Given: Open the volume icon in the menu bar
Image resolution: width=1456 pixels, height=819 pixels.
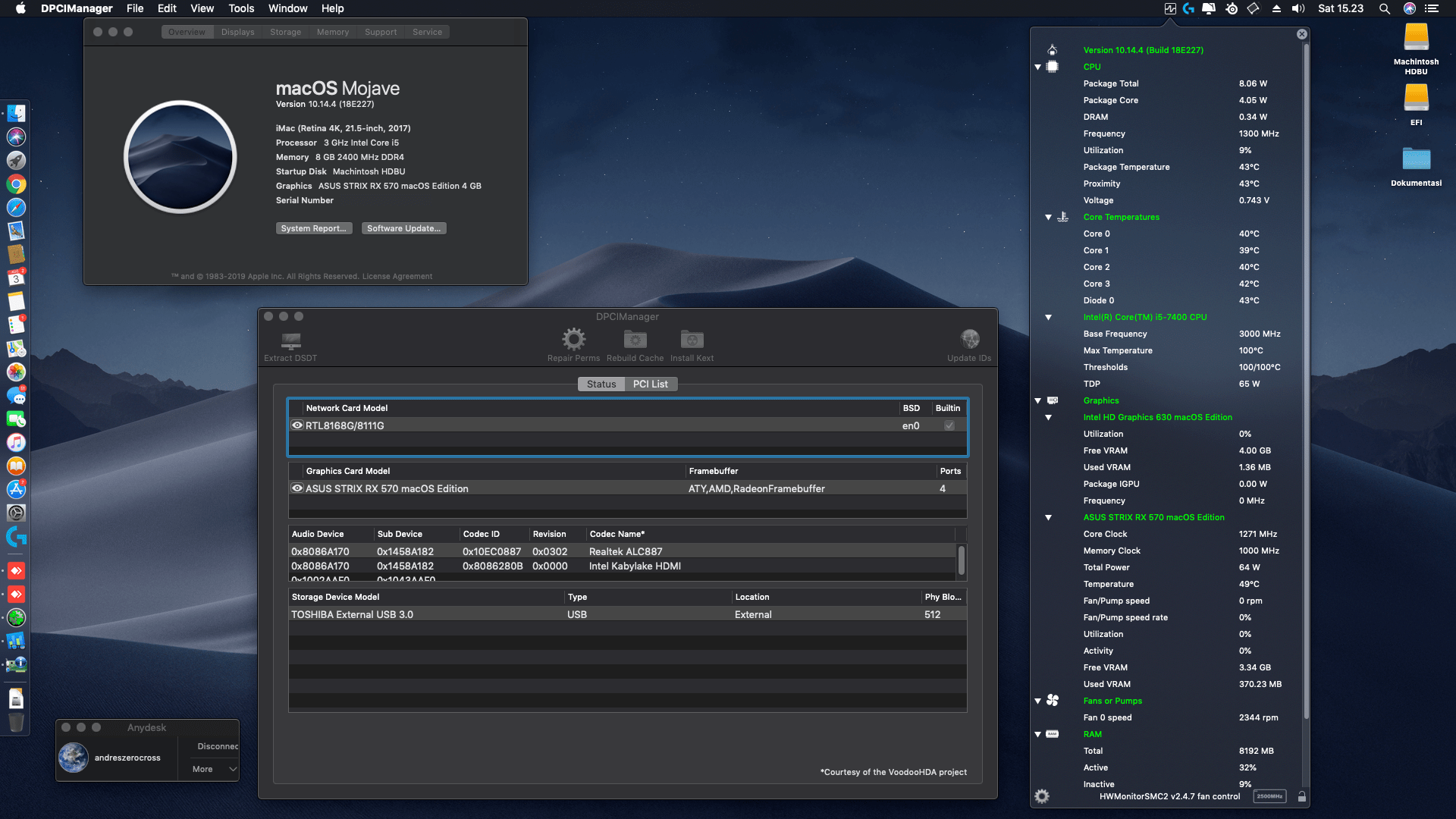Looking at the screenshot, I should 1298,8.
